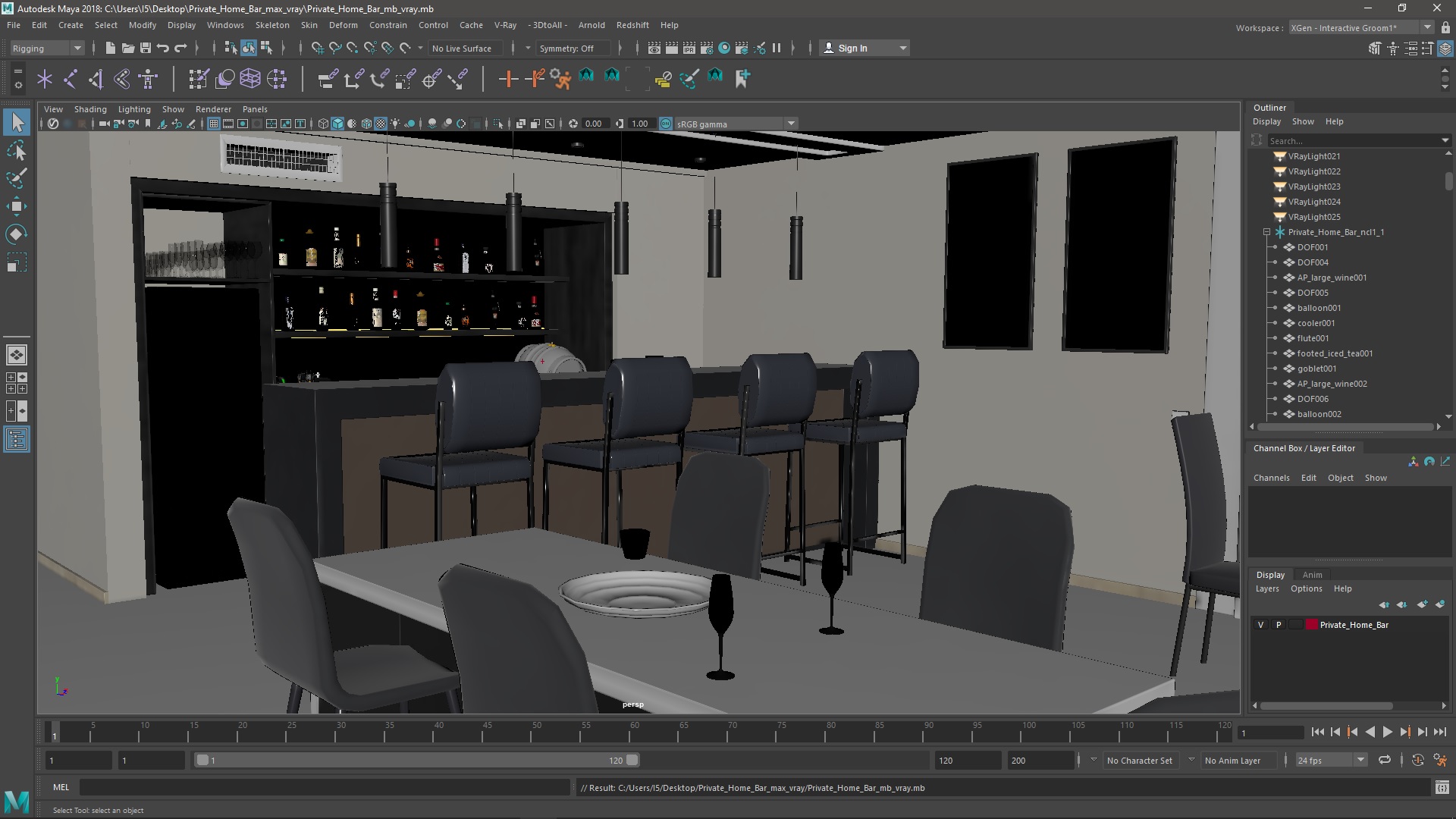Select the Paint Selection tool in toolbox
Image resolution: width=1456 pixels, height=819 pixels.
[x=17, y=178]
